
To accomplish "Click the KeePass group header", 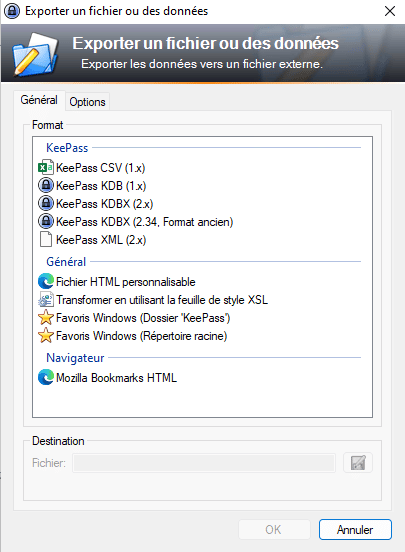I will [x=67, y=148].
